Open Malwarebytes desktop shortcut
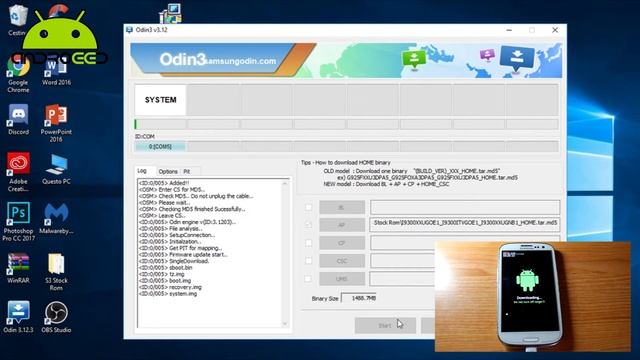Image resolution: width=640 pixels, height=360 pixels. (56, 218)
